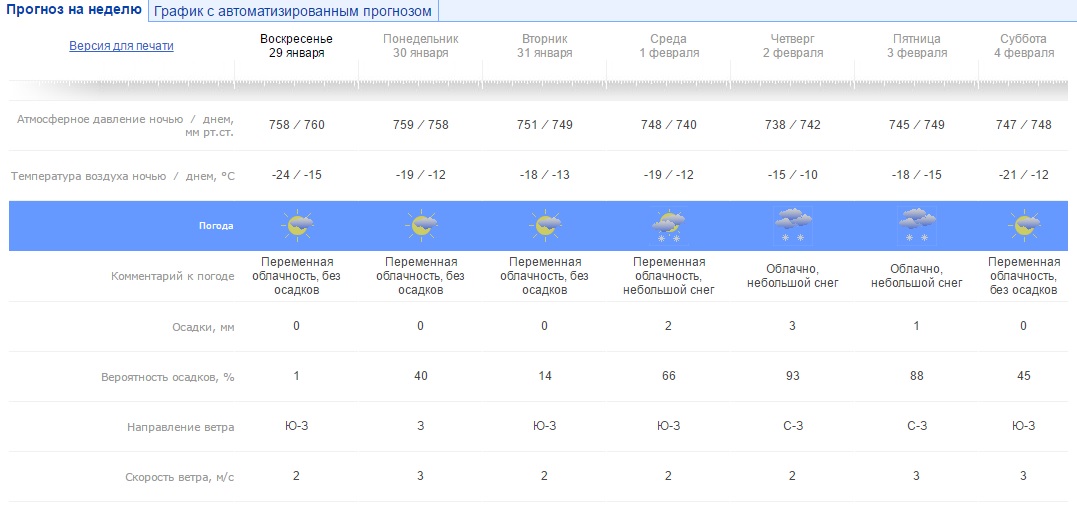Select the 'Суббота 4 февраля' column header
The height and width of the screenshot is (507, 1077).
(1024, 46)
